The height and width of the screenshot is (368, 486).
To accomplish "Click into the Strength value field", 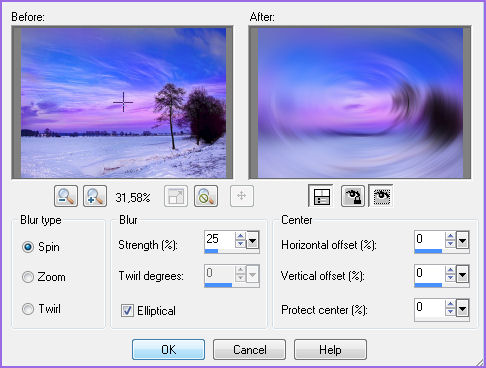I will pyautogui.click(x=220, y=239).
